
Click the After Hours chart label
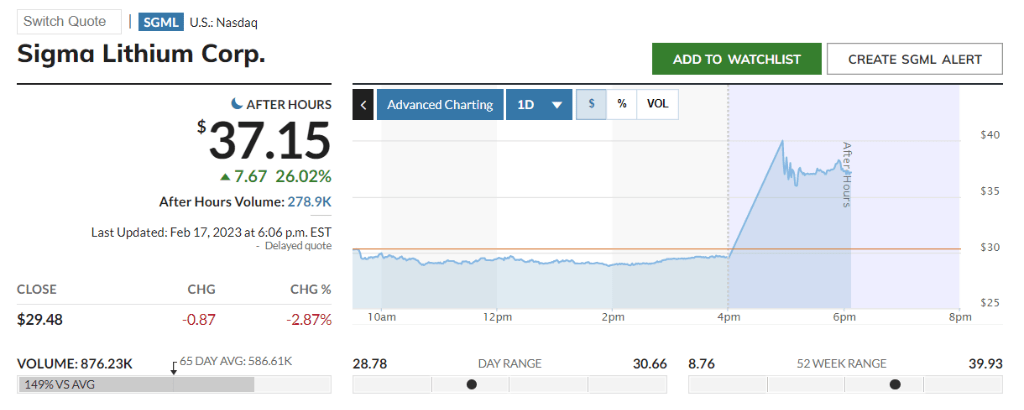click(846, 174)
